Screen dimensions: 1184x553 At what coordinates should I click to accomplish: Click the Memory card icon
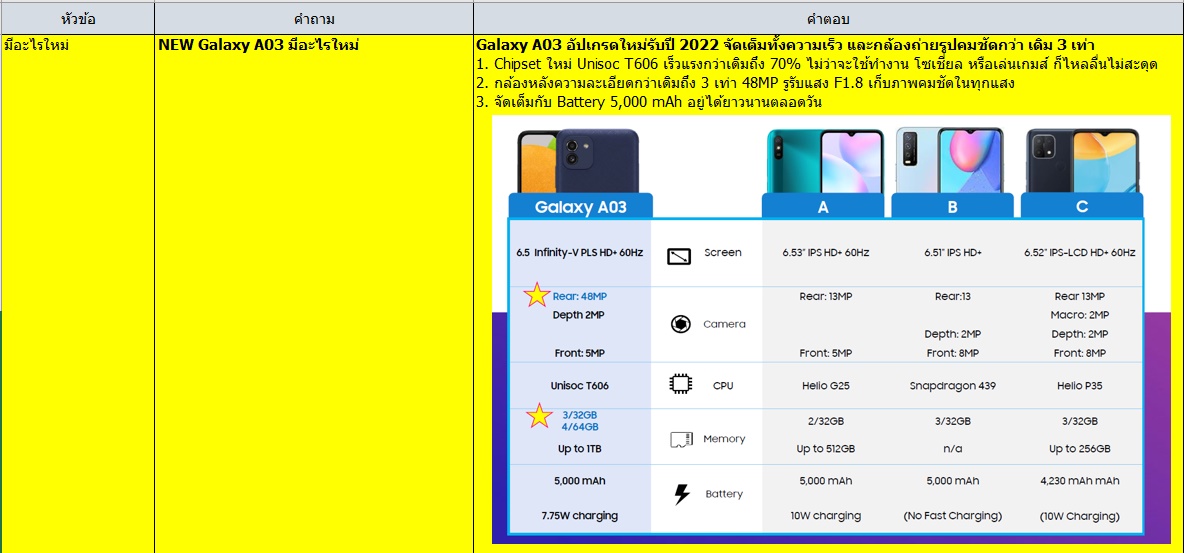tap(681, 439)
